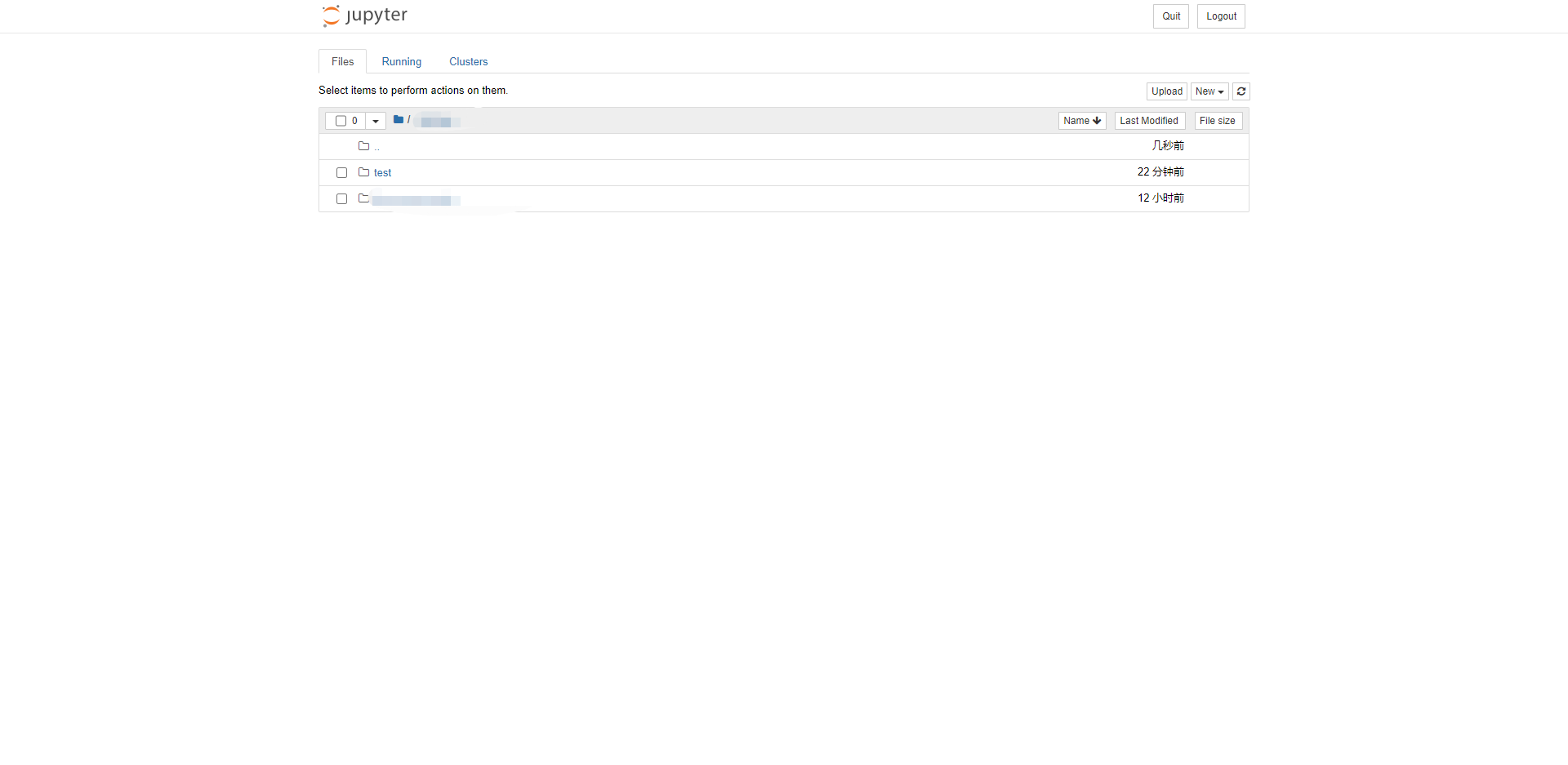Image resolution: width=1568 pixels, height=765 pixels.
Task: Switch to the Running tab
Action: coord(402,61)
